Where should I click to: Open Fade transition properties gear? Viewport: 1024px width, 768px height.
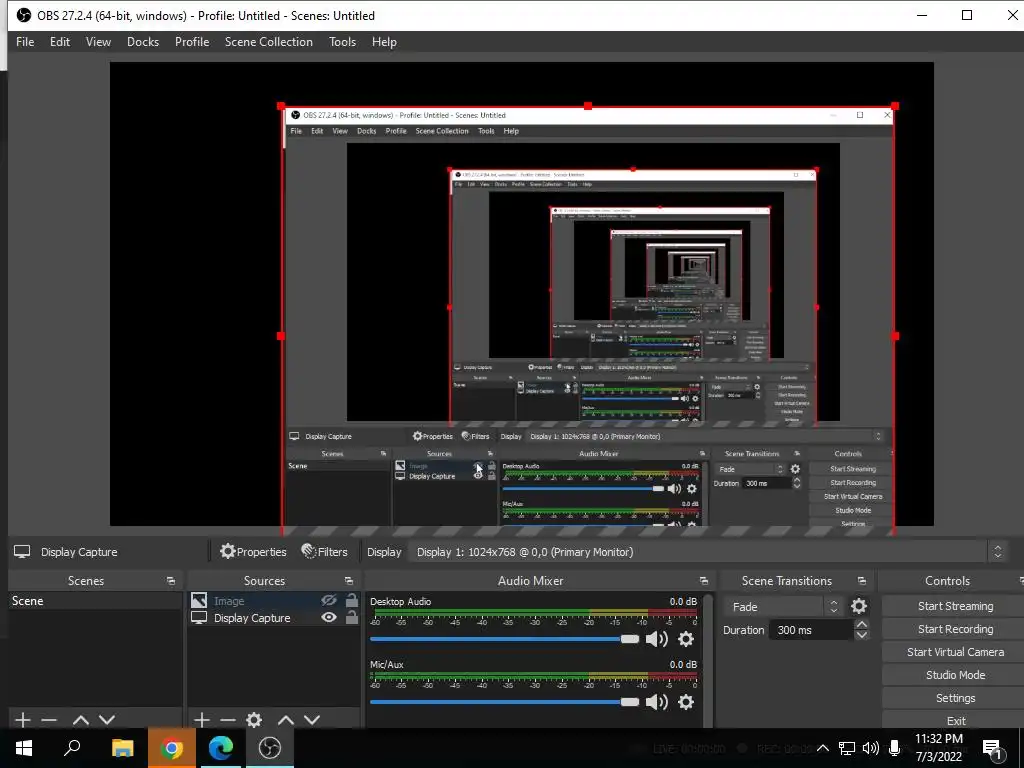[x=859, y=606]
